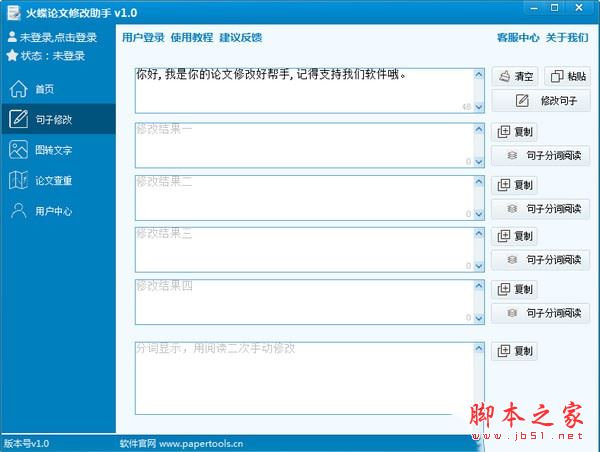Copy the 分词显示 box with 复制
This screenshot has width=600, height=452.
[515, 351]
